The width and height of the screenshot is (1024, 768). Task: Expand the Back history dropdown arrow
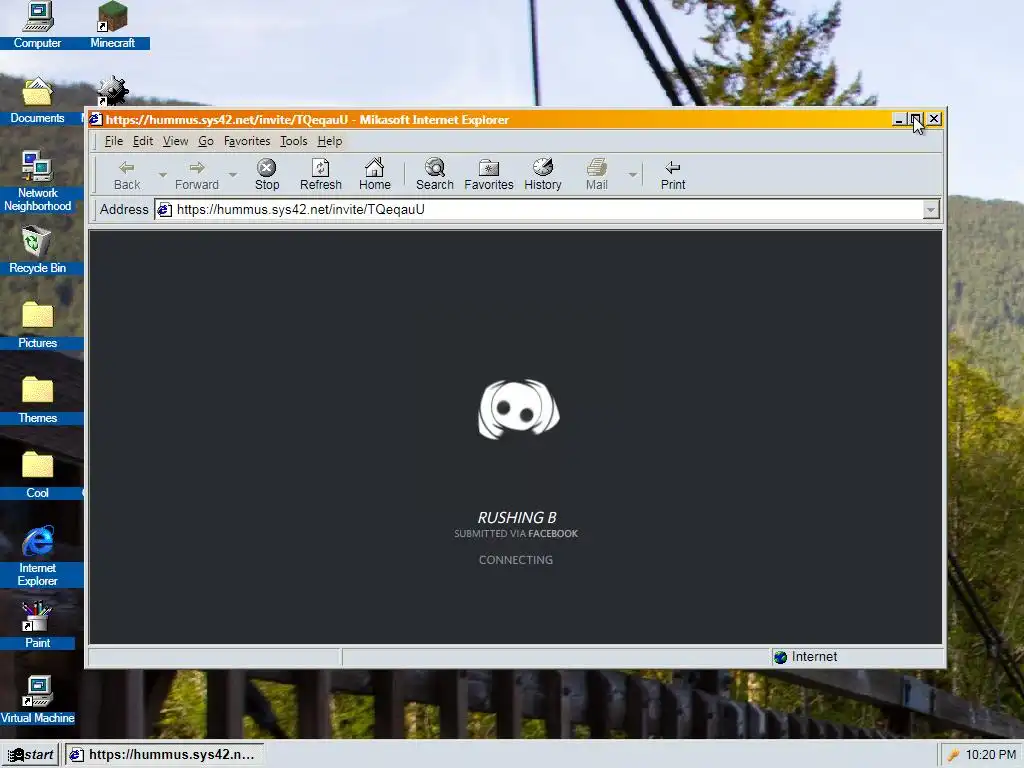[163, 175]
